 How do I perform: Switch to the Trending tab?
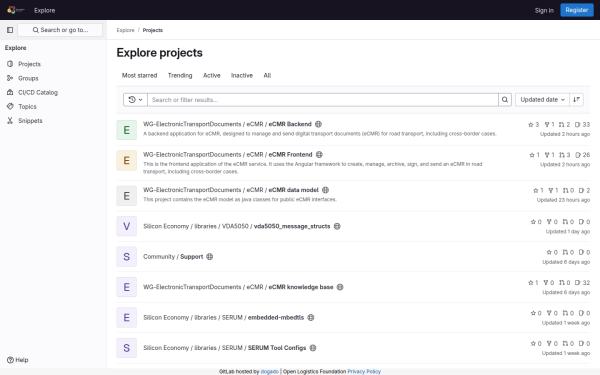[x=180, y=75]
